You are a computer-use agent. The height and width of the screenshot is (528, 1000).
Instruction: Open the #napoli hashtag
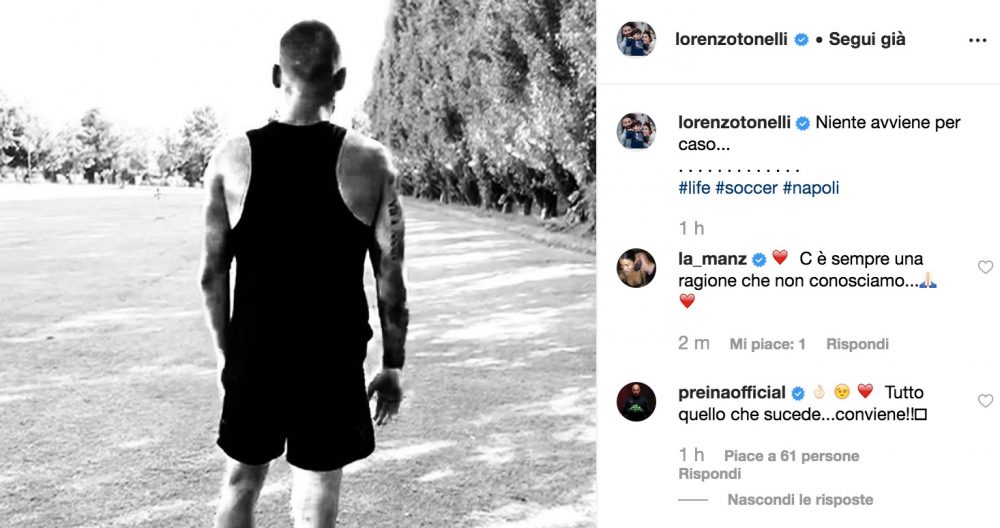tap(811, 188)
